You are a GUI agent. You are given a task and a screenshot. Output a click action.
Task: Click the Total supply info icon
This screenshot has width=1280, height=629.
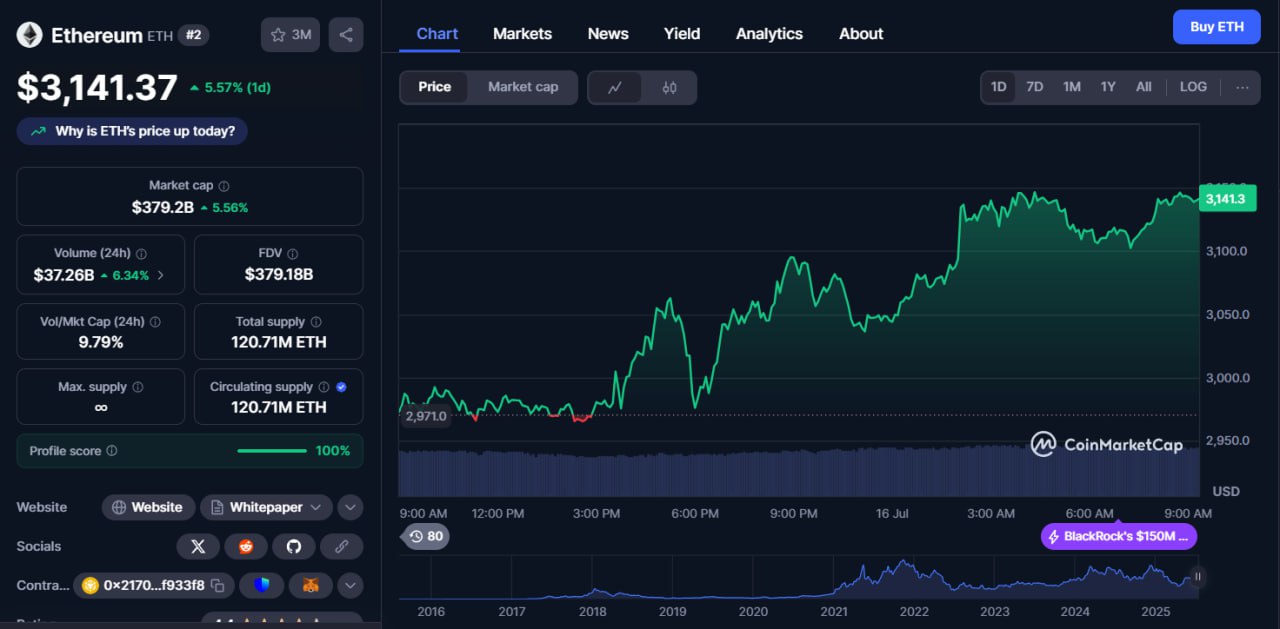[316, 322]
